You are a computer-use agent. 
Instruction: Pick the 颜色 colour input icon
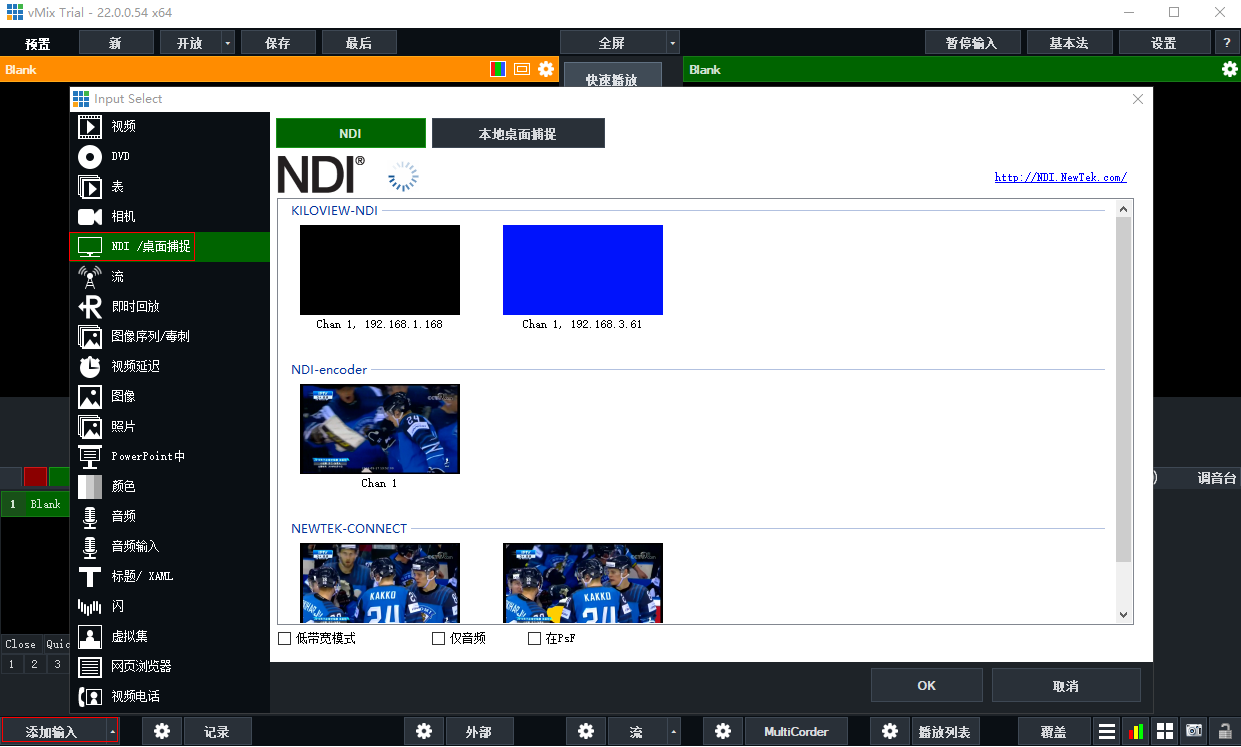tap(90, 486)
